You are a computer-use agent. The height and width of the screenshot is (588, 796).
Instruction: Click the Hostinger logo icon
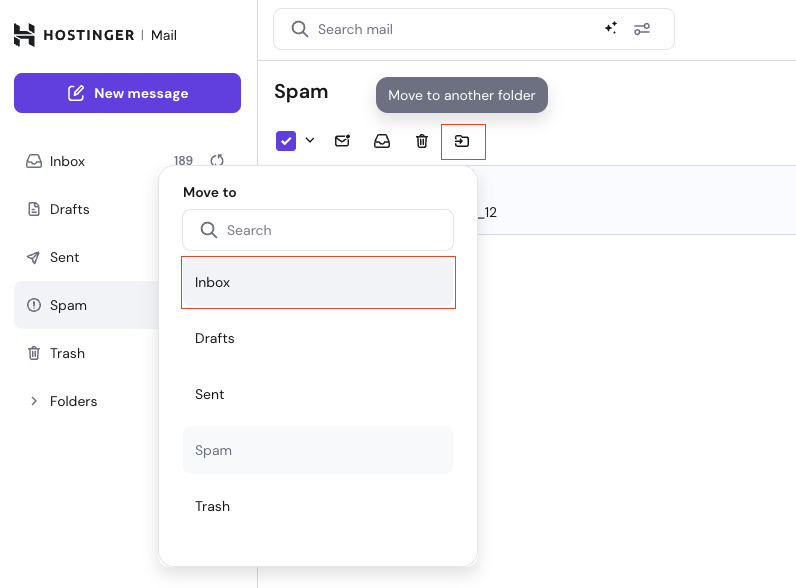(x=24, y=35)
